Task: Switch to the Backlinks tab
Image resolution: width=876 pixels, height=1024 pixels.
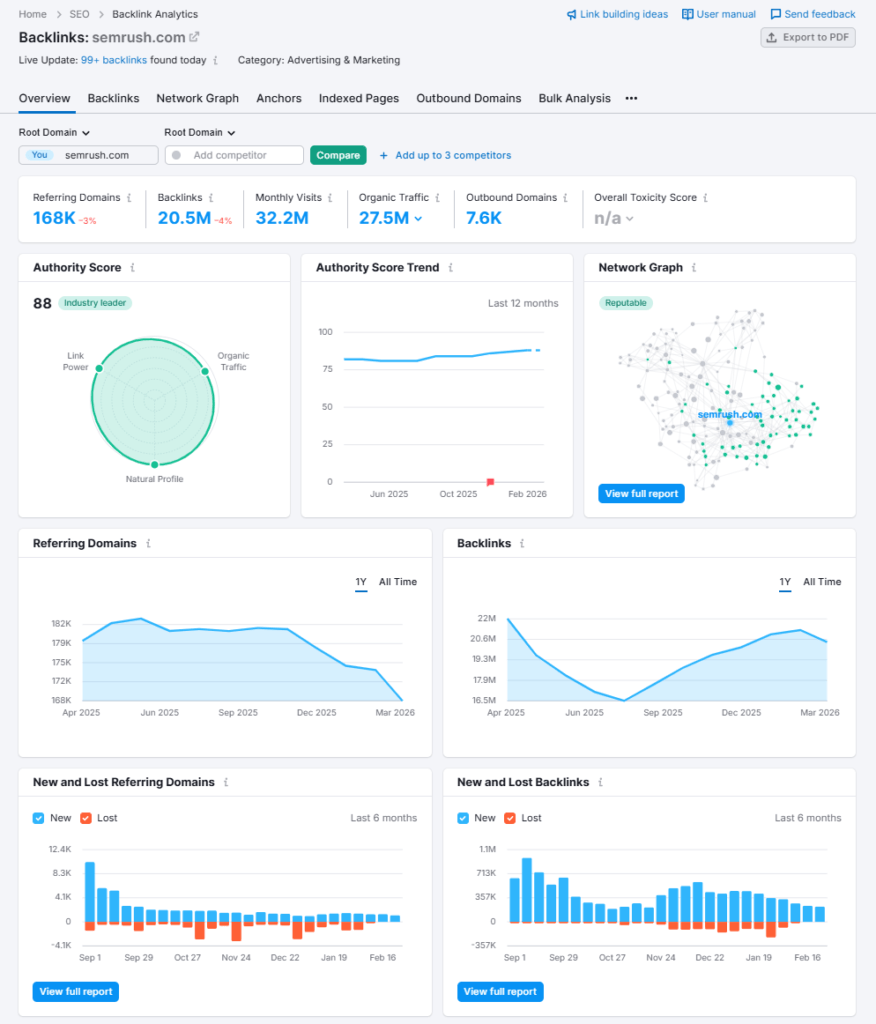Action: click(x=114, y=99)
